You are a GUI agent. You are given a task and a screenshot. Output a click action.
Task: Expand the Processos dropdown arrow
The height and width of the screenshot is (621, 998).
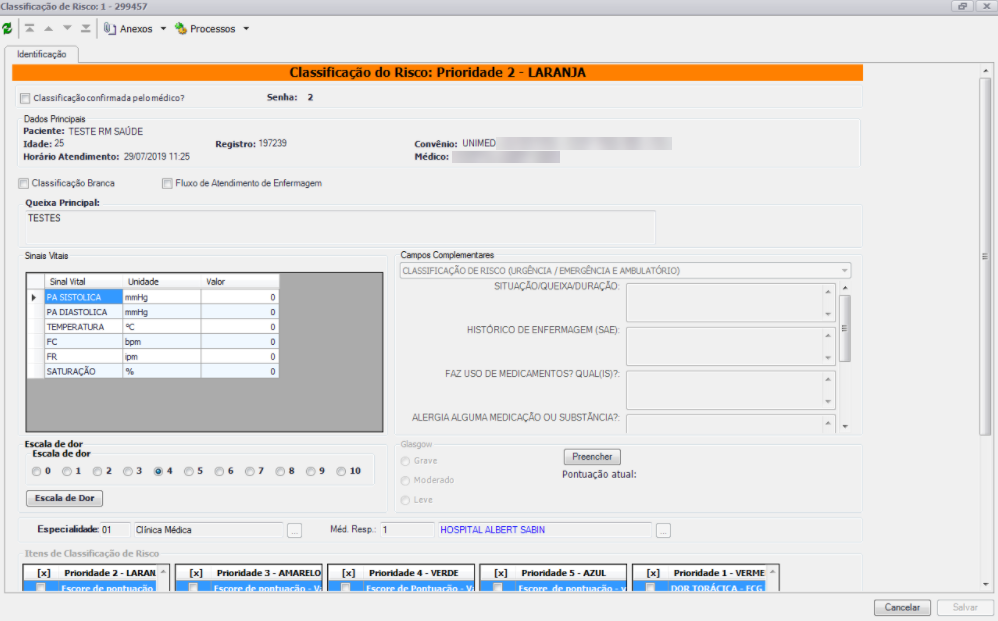(x=246, y=29)
